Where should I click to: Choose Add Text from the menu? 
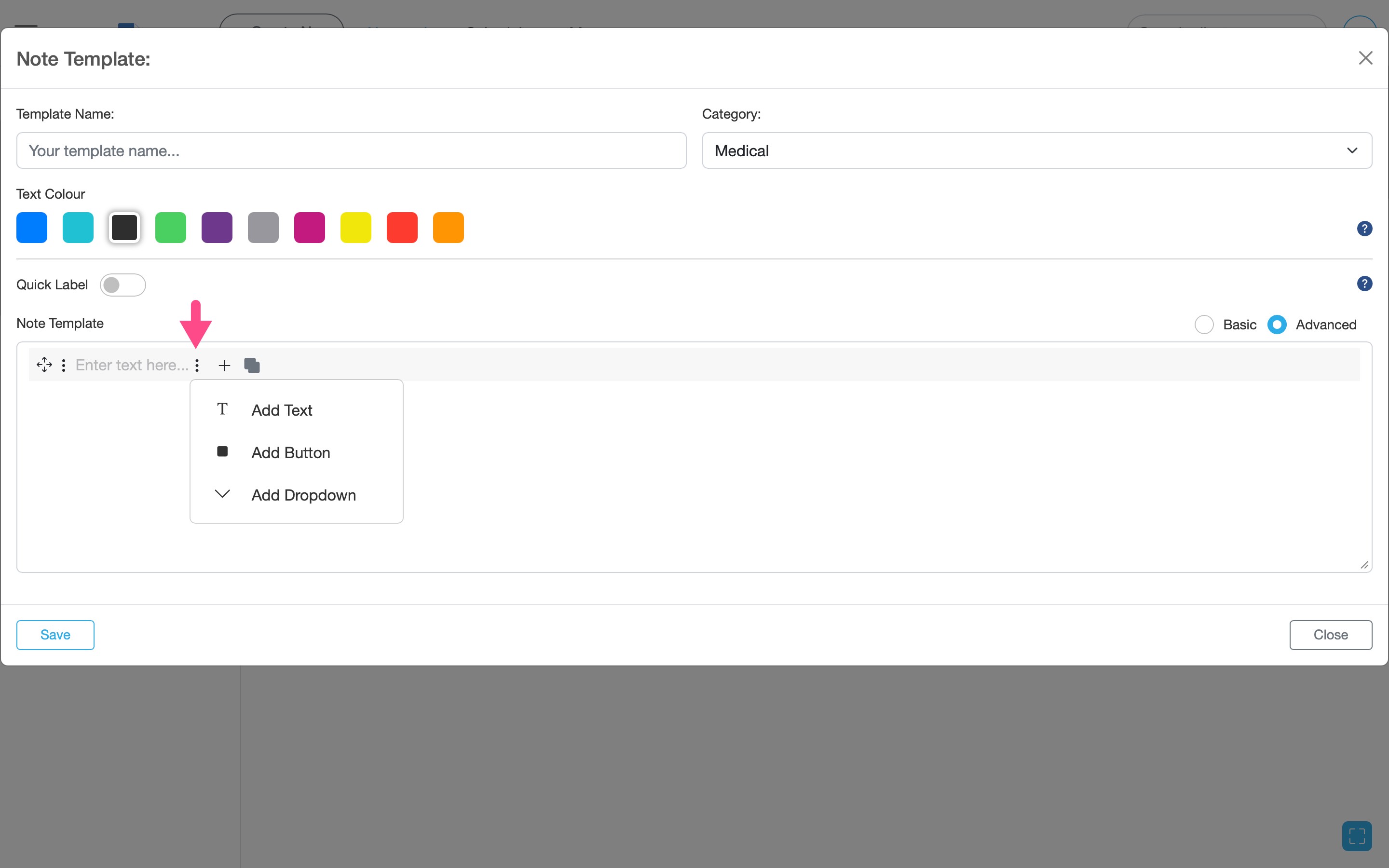281,409
